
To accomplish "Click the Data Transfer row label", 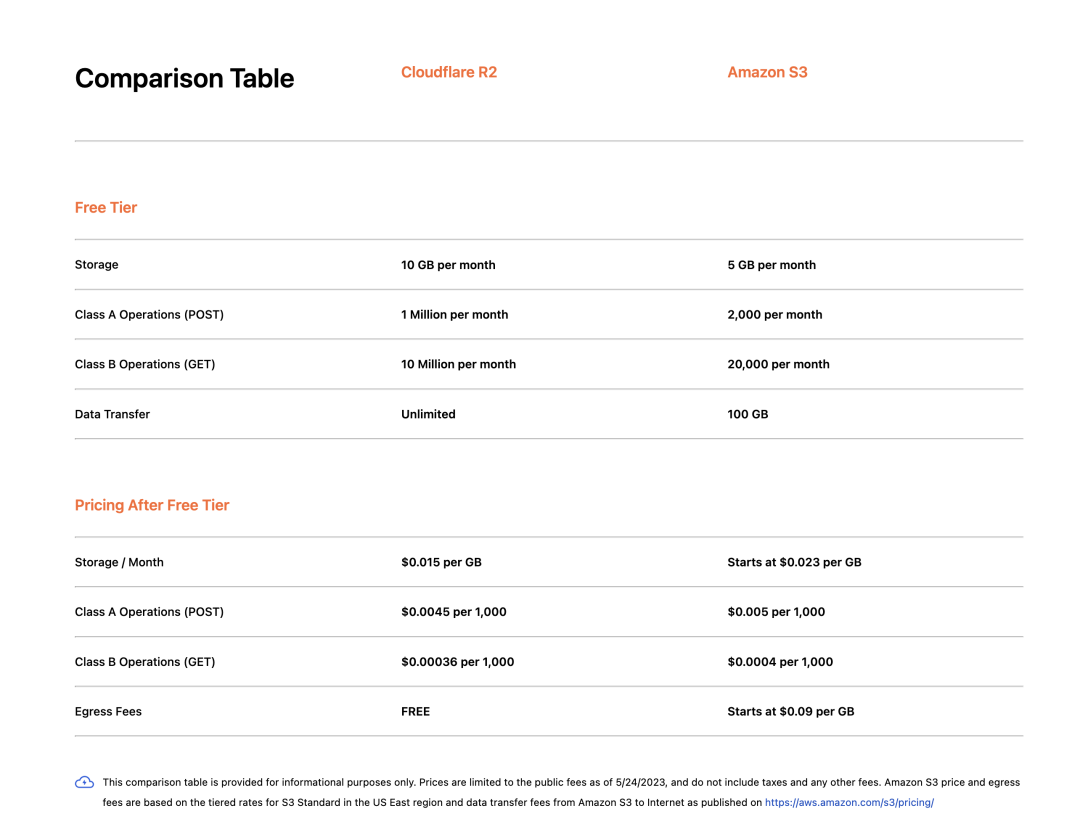I will tap(112, 414).
